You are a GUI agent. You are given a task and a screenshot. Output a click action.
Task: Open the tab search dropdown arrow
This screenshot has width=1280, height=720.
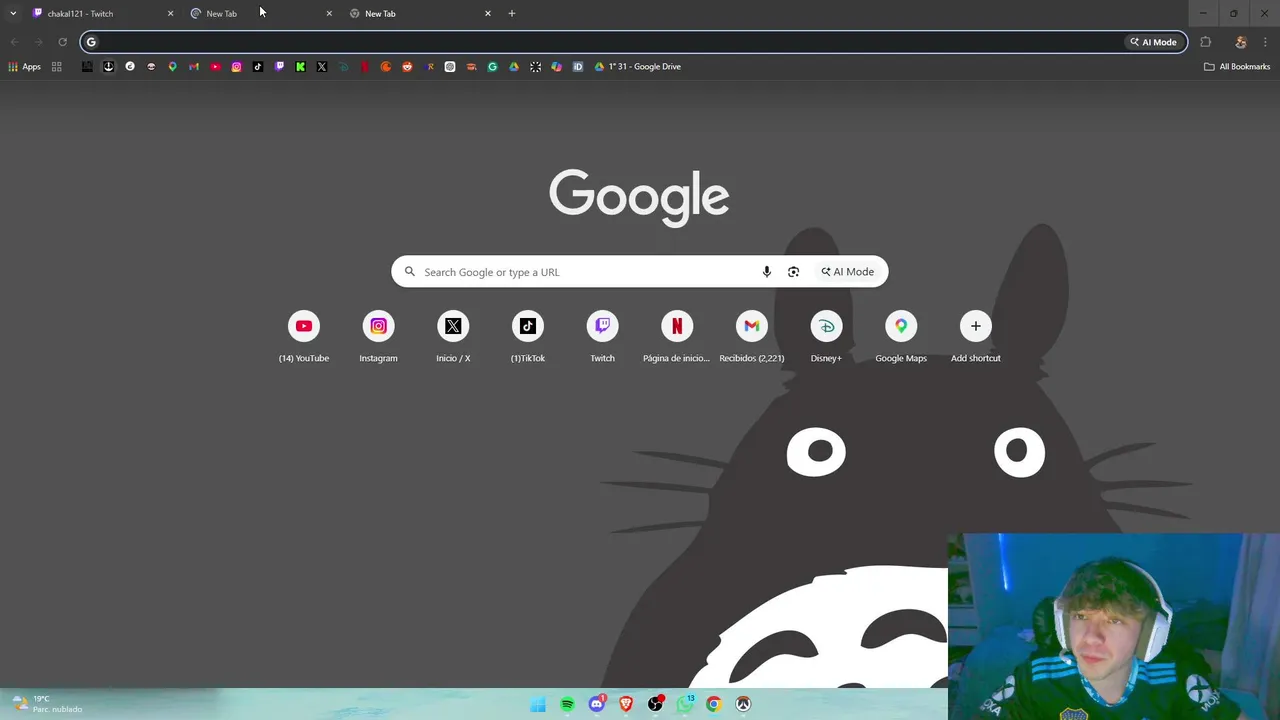point(13,13)
